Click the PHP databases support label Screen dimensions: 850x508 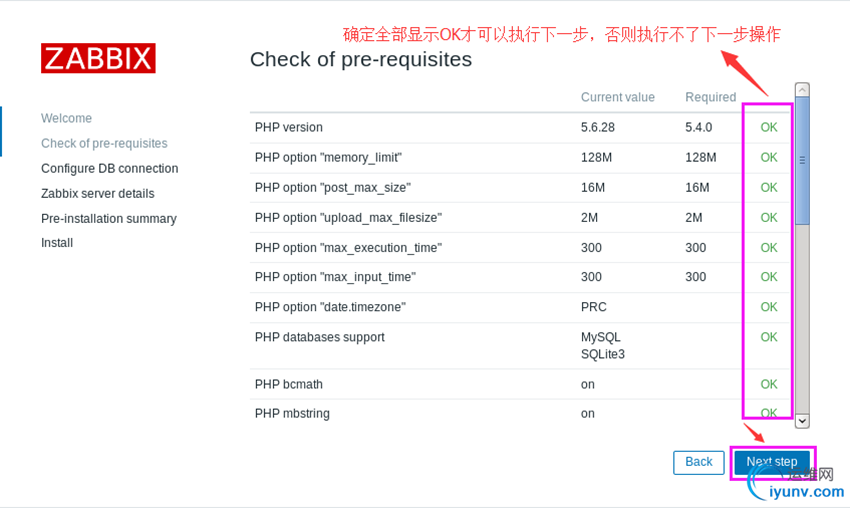[x=319, y=337]
